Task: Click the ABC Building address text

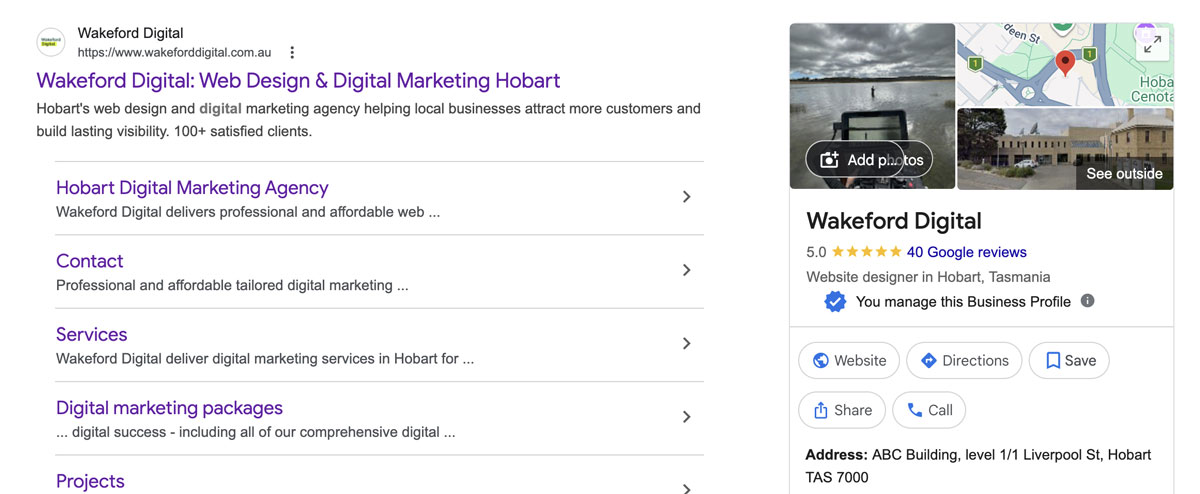Action: point(978,466)
